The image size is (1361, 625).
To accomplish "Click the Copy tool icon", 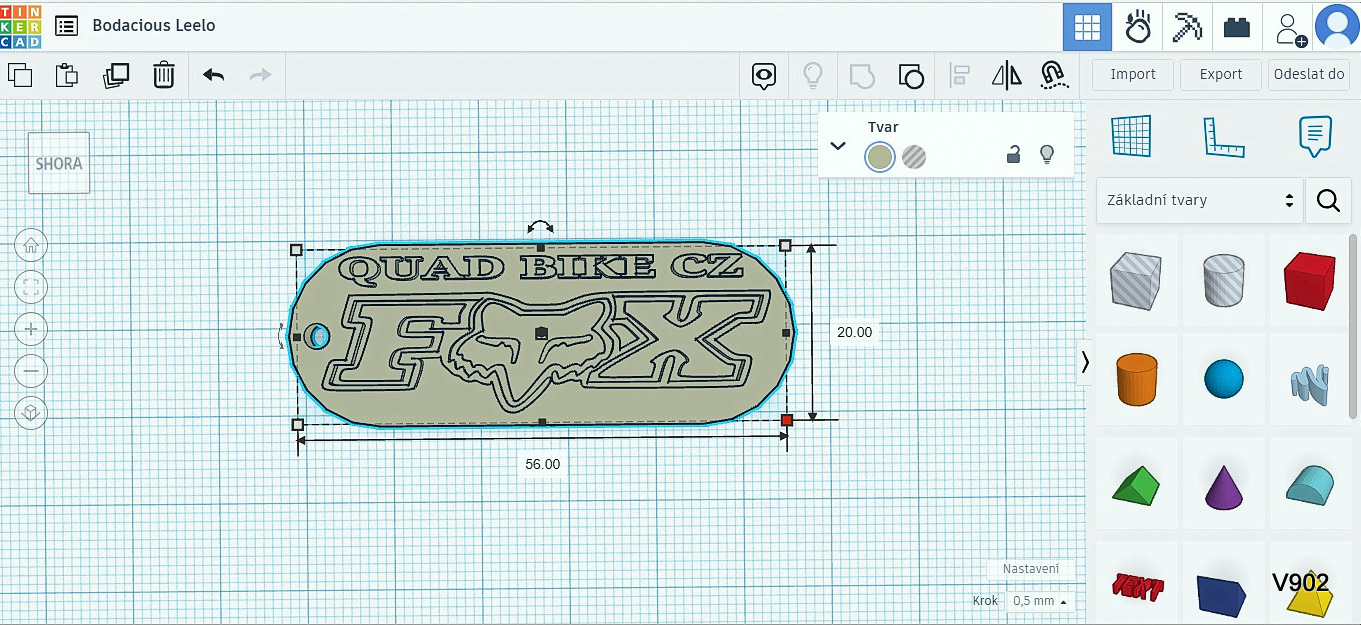I will pyautogui.click(x=20, y=75).
